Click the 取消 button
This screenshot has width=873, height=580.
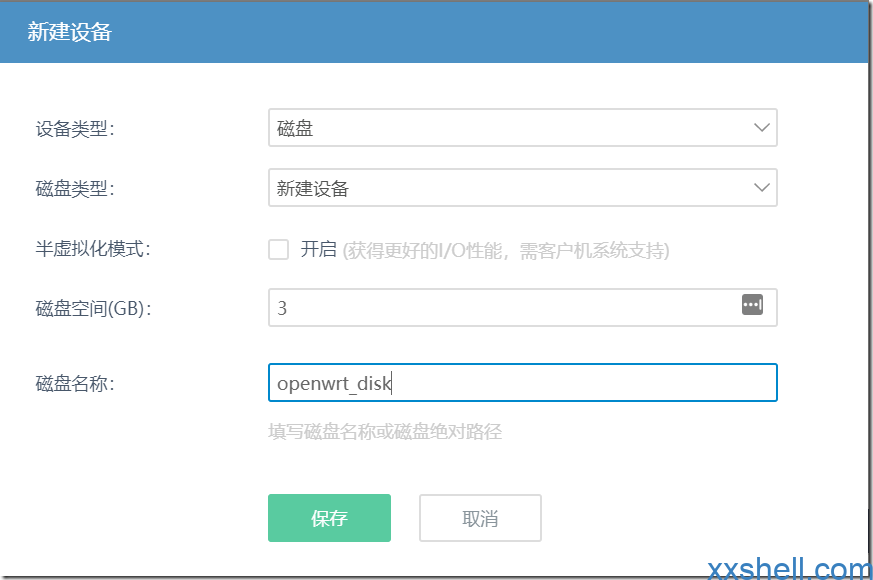click(480, 518)
